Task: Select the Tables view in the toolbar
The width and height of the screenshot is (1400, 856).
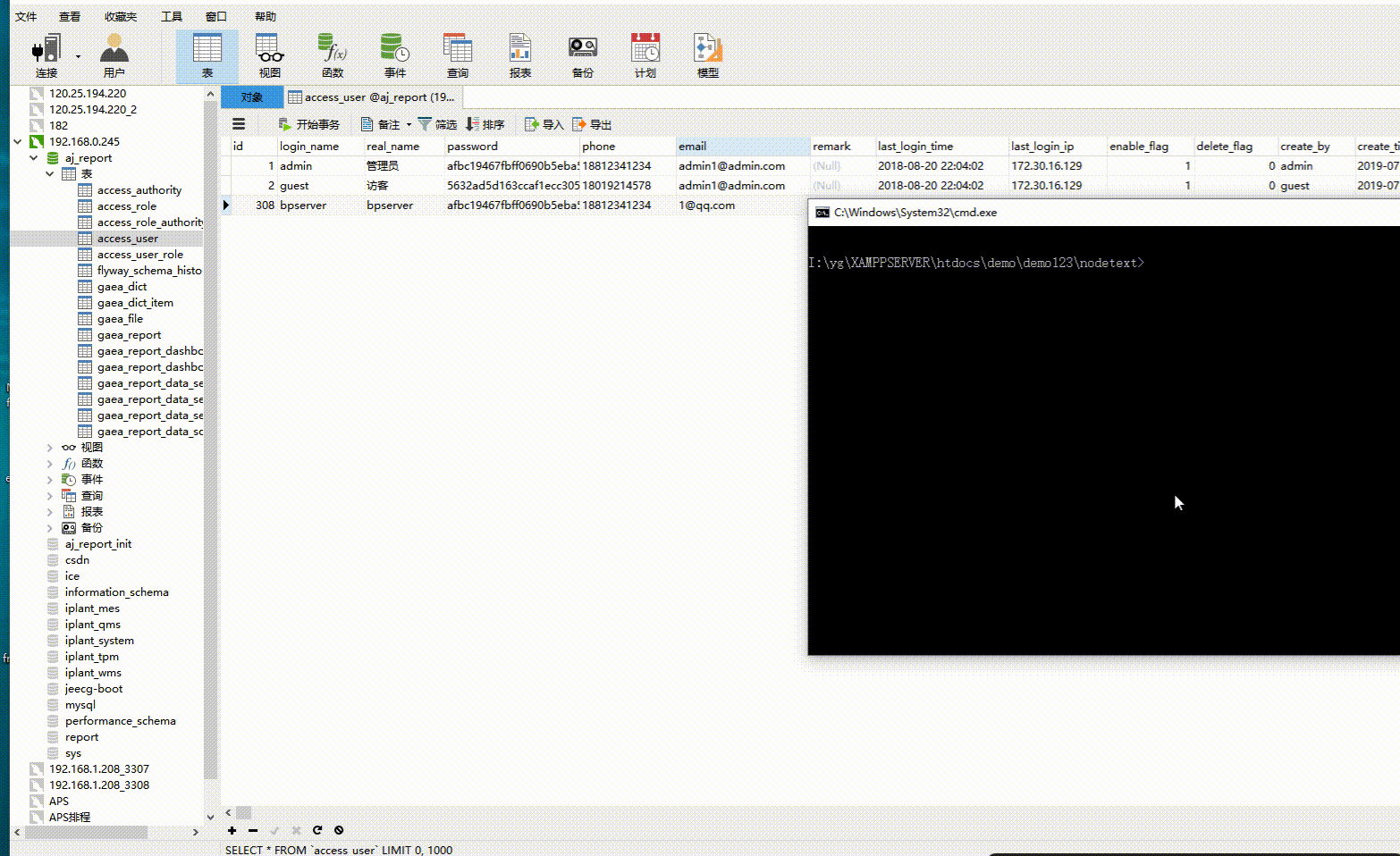Action: [207, 54]
